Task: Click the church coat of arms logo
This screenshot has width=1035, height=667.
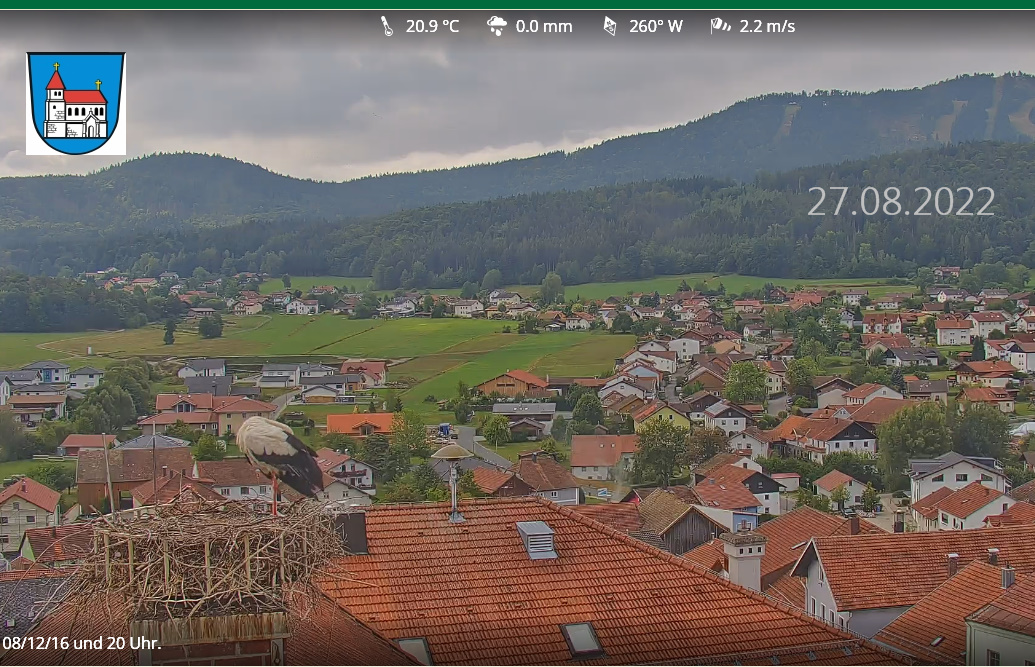Action: (76, 103)
